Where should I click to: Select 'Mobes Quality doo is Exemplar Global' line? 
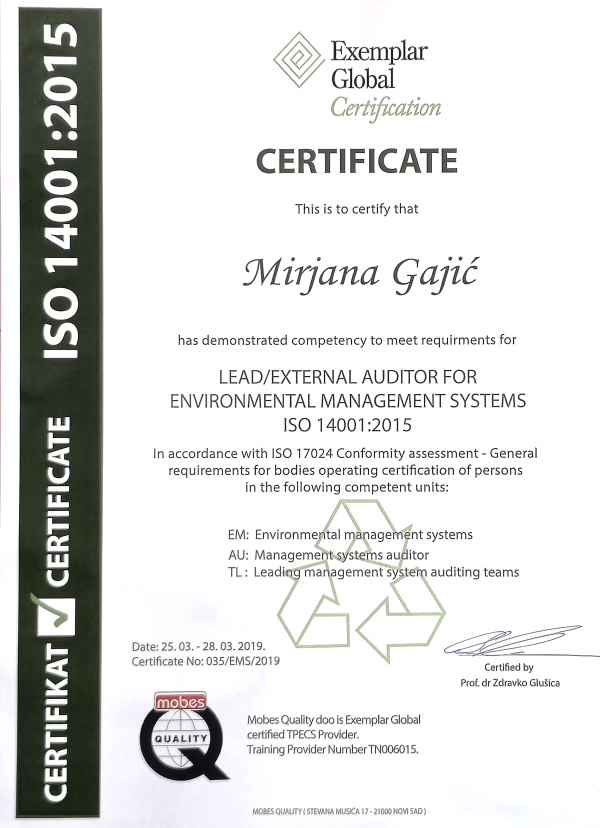pyautogui.click(x=334, y=720)
